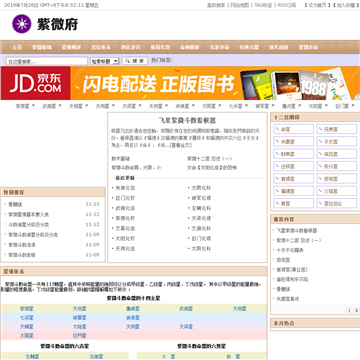Focus the site search input field
The width and height of the screenshot is (360, 360).
47,61
